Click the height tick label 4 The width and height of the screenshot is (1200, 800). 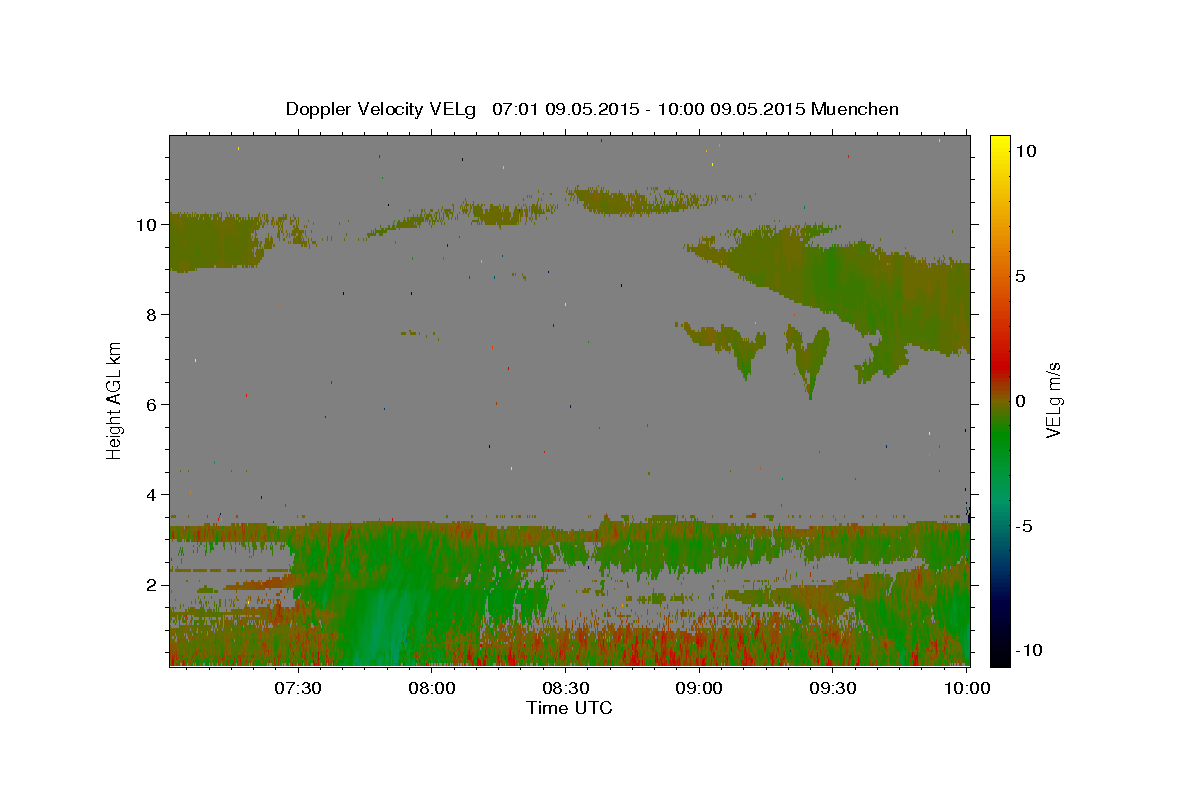[x=151, y=494]
